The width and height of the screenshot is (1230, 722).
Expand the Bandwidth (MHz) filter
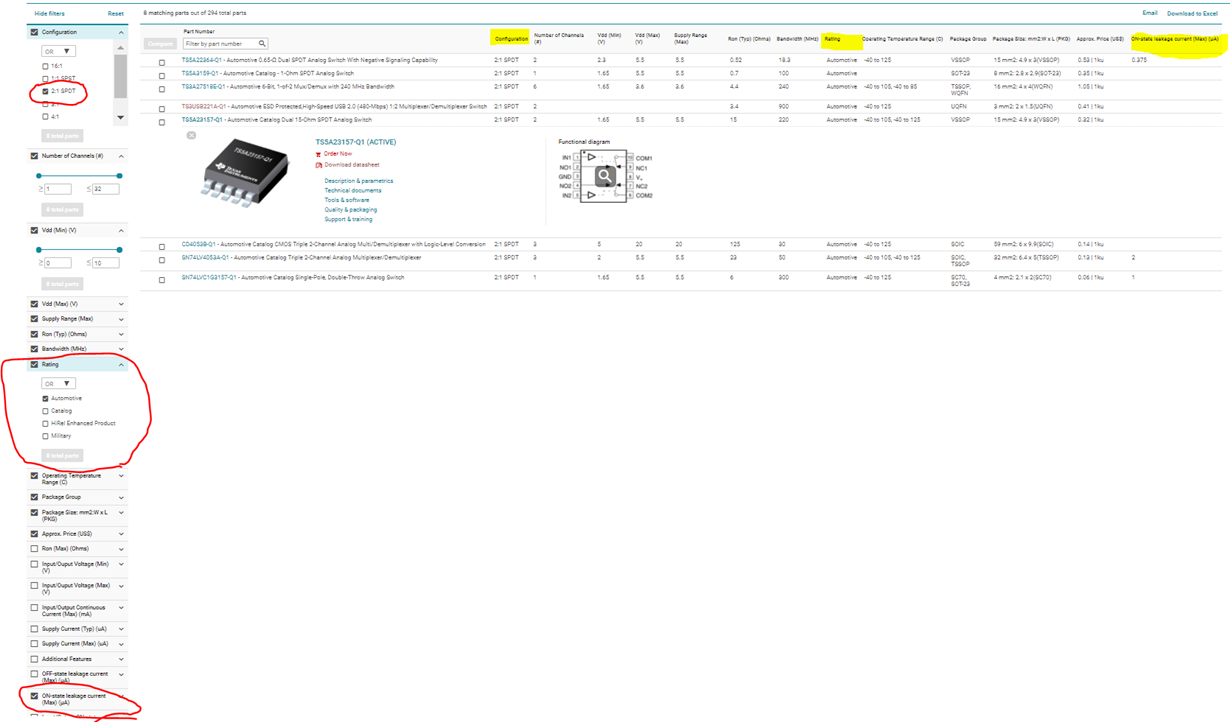point(122,349)
